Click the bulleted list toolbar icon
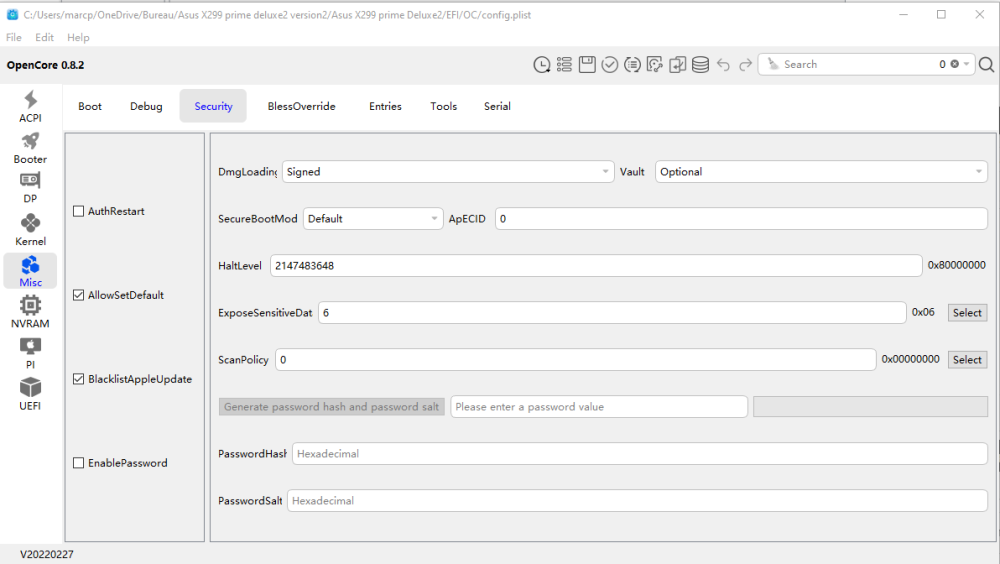The width and height of the screenshot is (1000, 564). tap(564, 64)
